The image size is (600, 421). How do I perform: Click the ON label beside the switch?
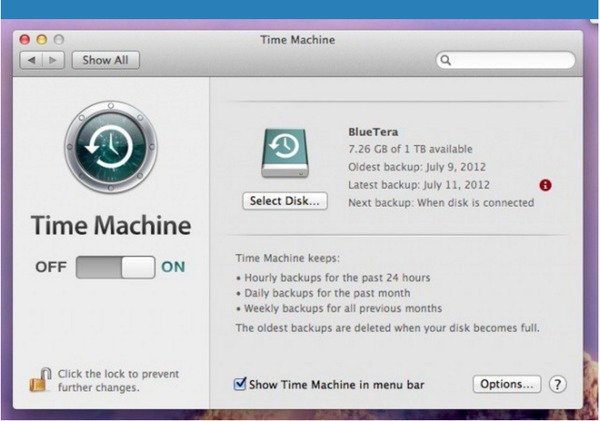(173, 267)
